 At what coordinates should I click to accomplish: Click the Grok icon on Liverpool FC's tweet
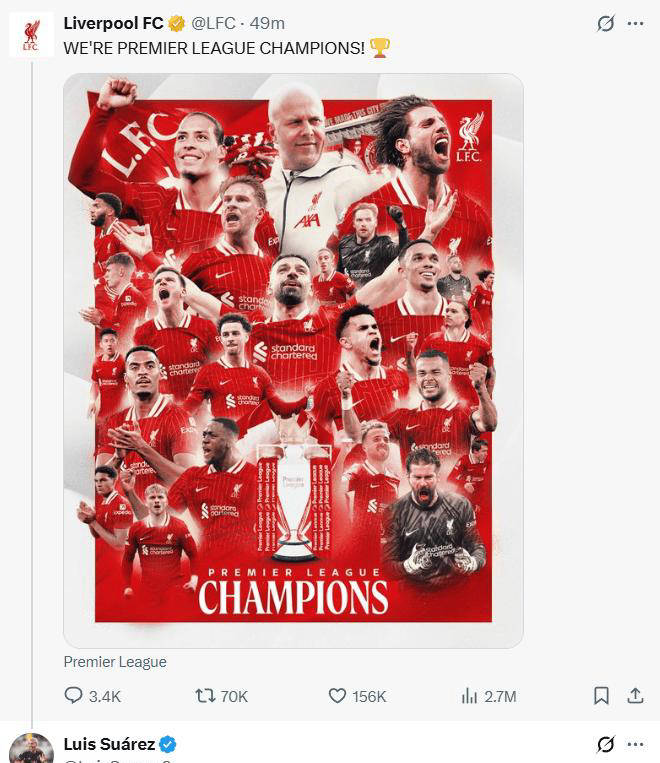605,23
